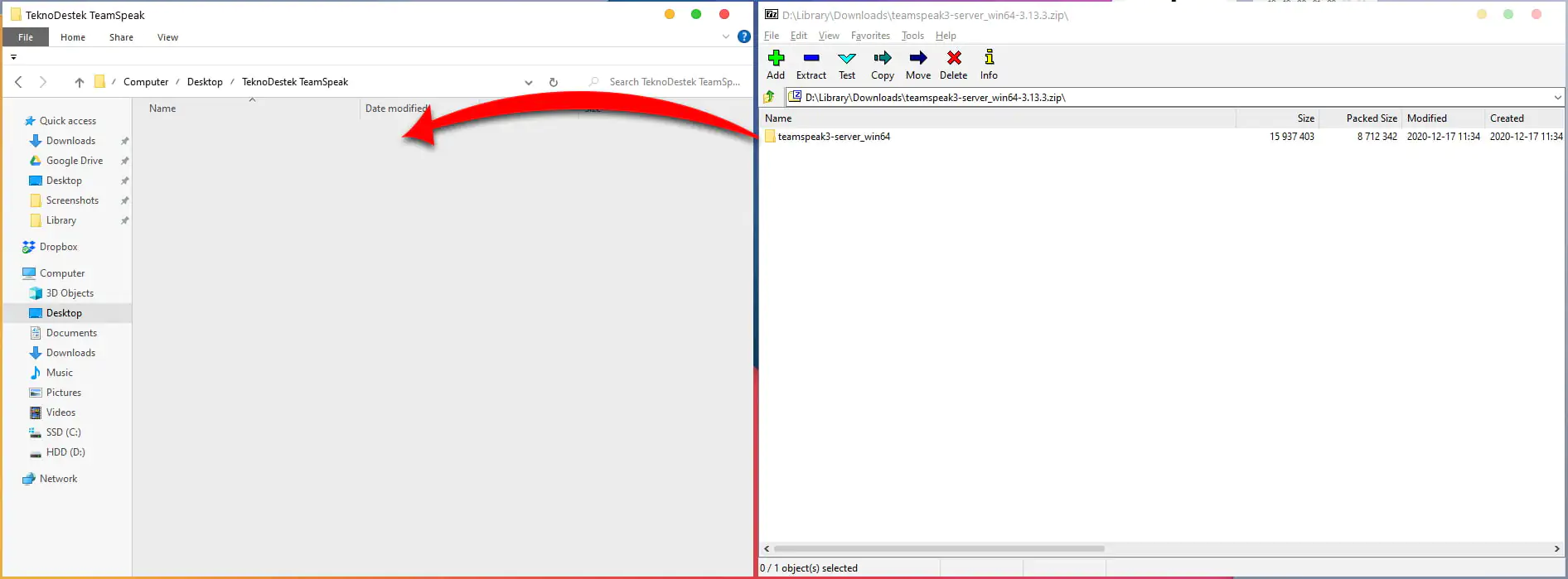Go back in File Explorer
This screenshot has width=1568, height=579.
point(19,82)
